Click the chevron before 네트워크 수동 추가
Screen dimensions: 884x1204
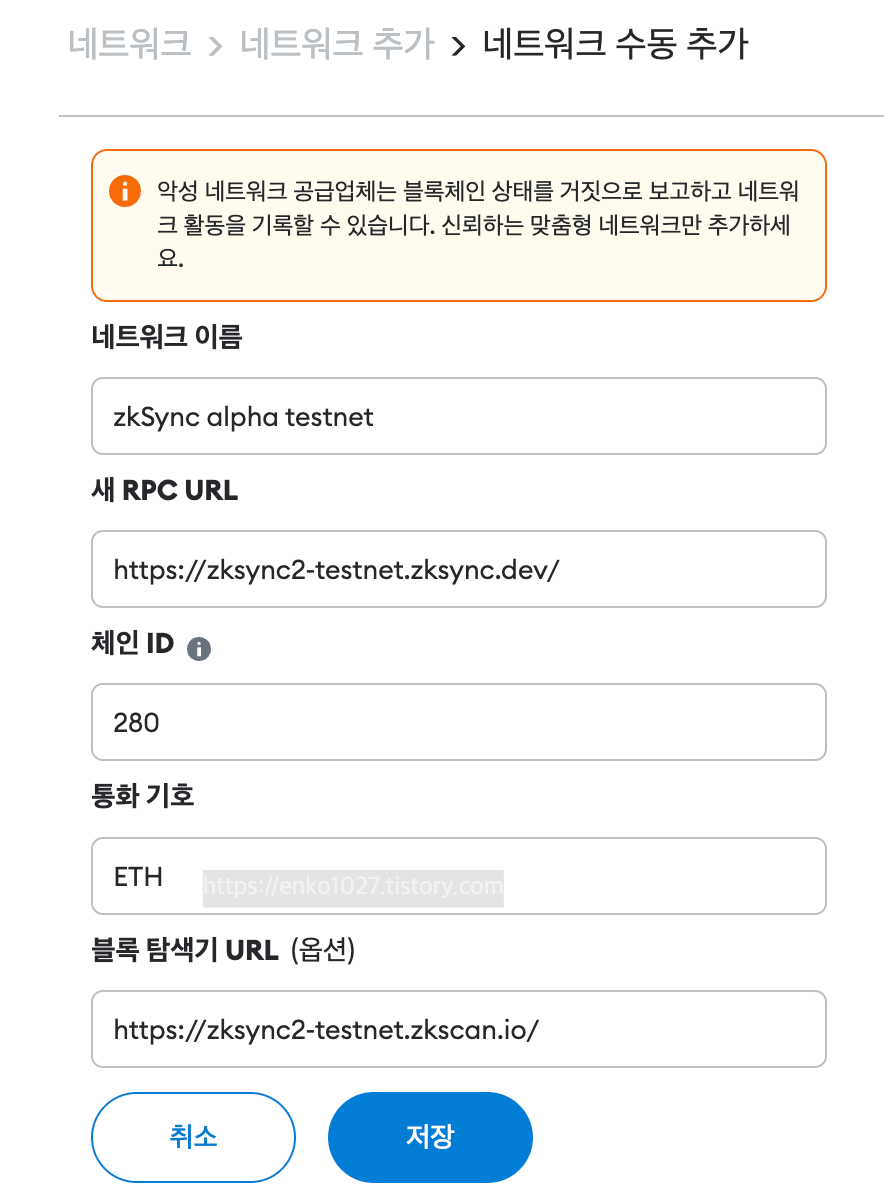(458, 46)
